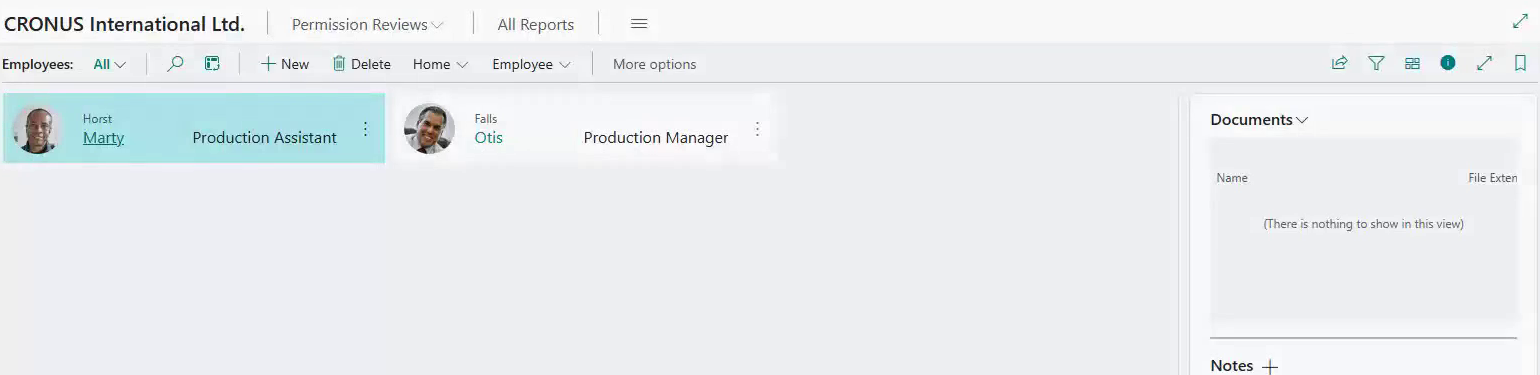Open context menu dots for Otis Falls
The height and width of the screenshot is (375, 1540).
[x=757, y=129]
